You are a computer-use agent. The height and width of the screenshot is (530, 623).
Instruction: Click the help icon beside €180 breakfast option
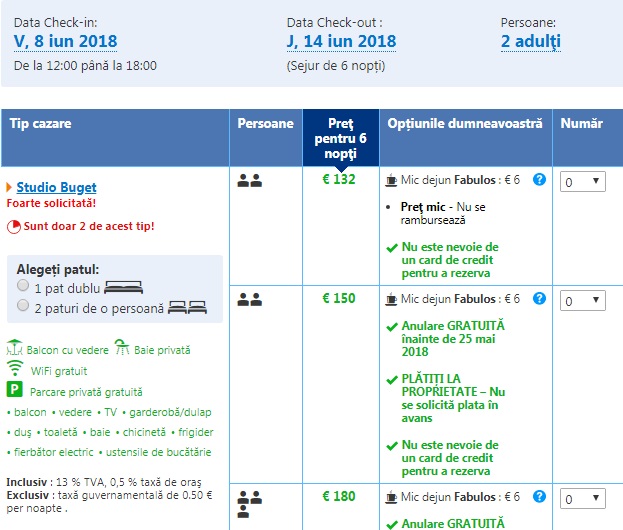pos(540,497)
